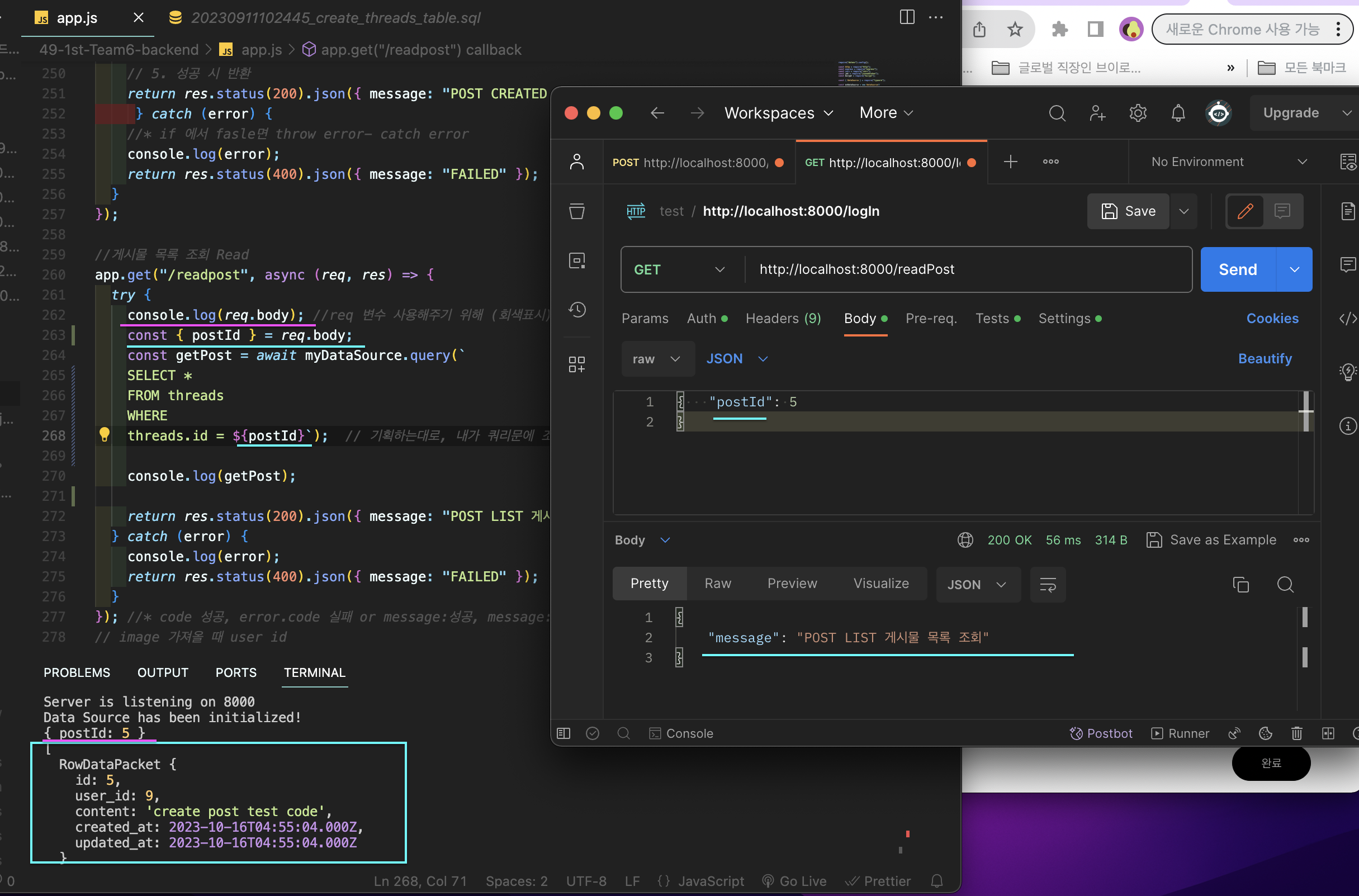Expand the raw body type dropdown

[x=657, y=359]
